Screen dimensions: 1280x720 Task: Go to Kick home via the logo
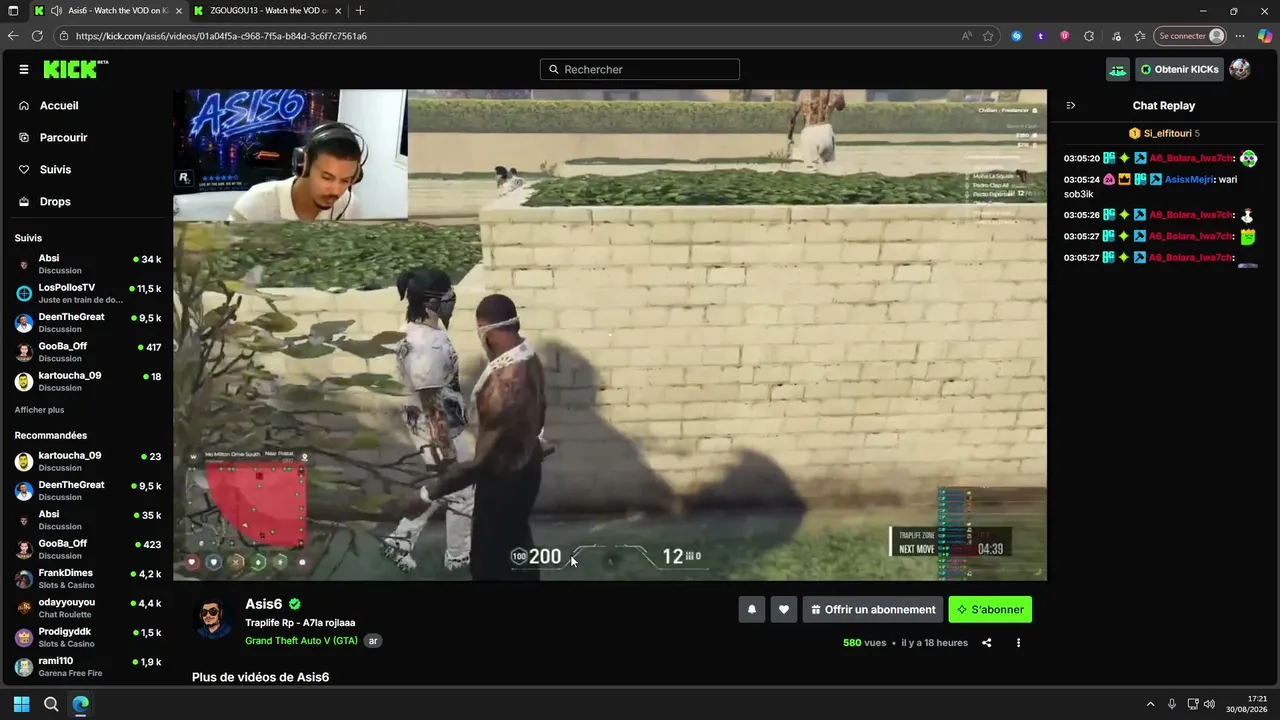pos(75,69)
